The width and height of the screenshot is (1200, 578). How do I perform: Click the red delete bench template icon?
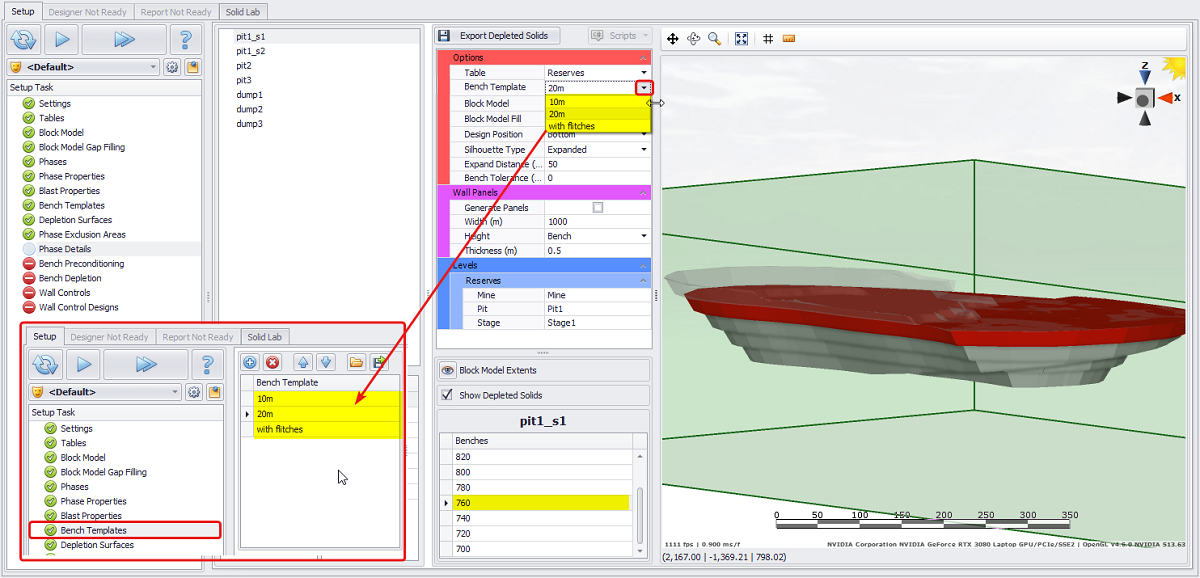[x=272, y=362]
